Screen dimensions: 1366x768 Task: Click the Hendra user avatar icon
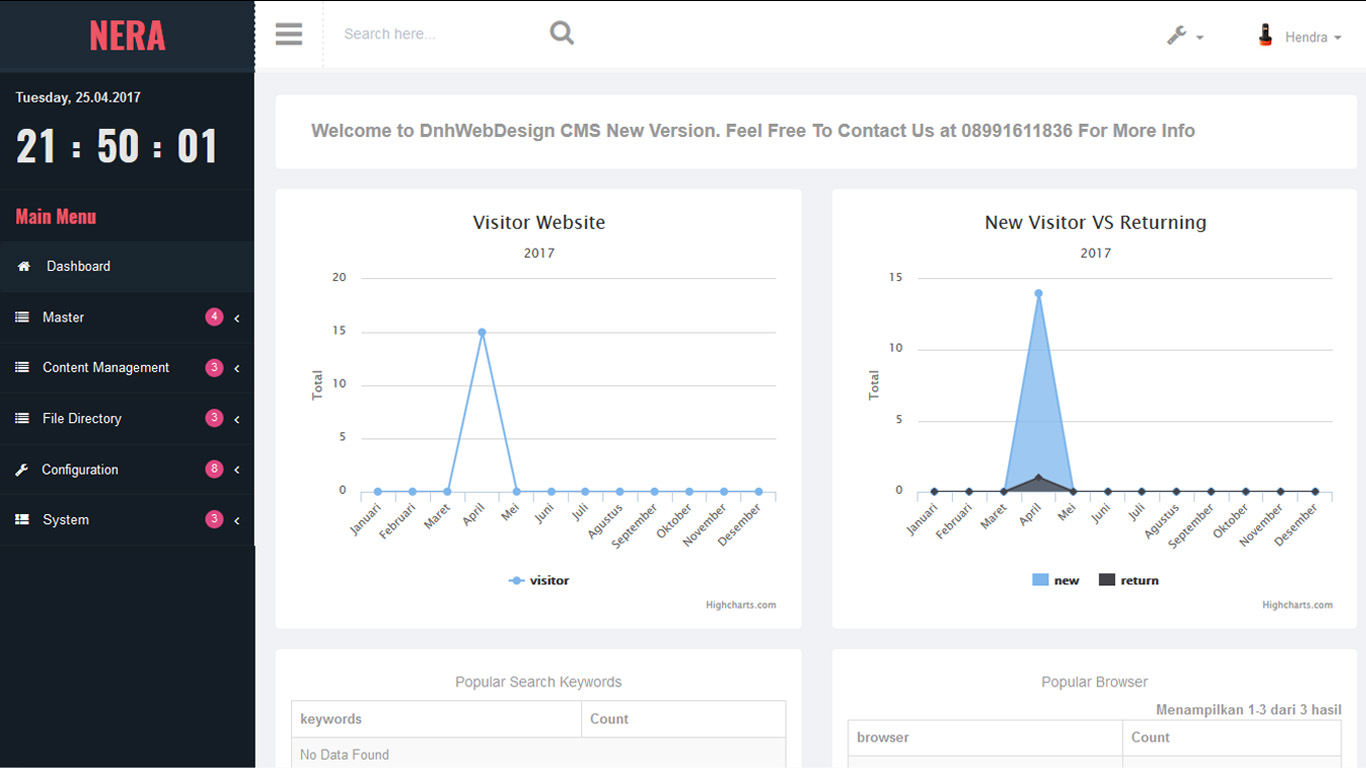click(x=1265, y=36)
